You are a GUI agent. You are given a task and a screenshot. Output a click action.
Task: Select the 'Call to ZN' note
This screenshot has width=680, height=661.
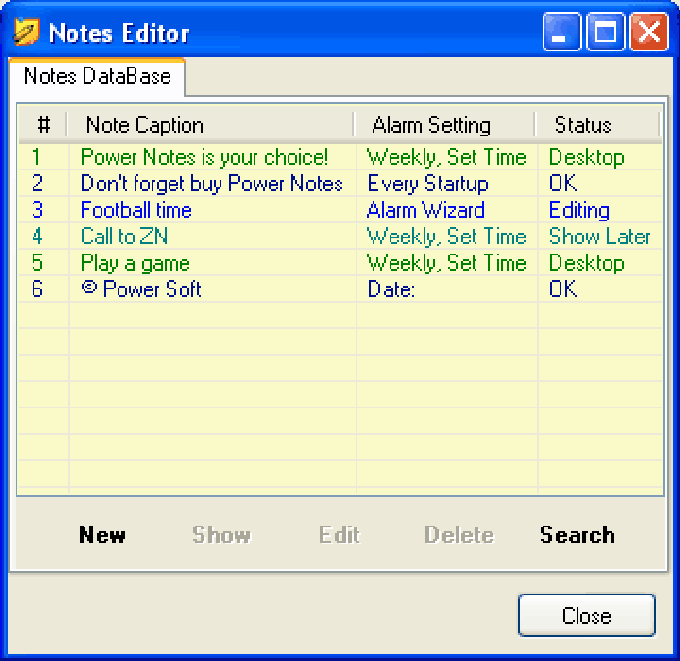point(124,237)
